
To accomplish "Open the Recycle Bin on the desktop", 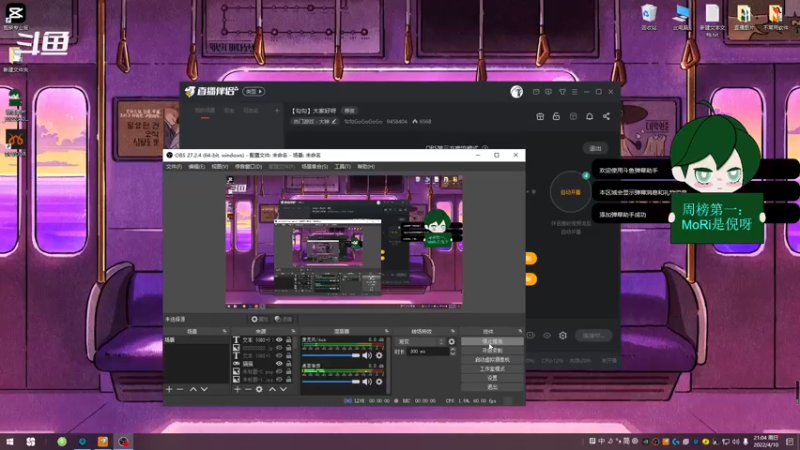I will pos(649,16).
